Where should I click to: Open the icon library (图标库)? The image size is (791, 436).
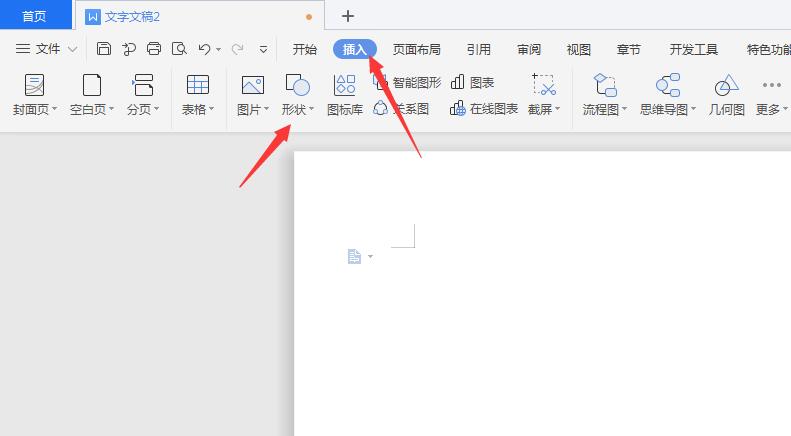pos(345,94)
